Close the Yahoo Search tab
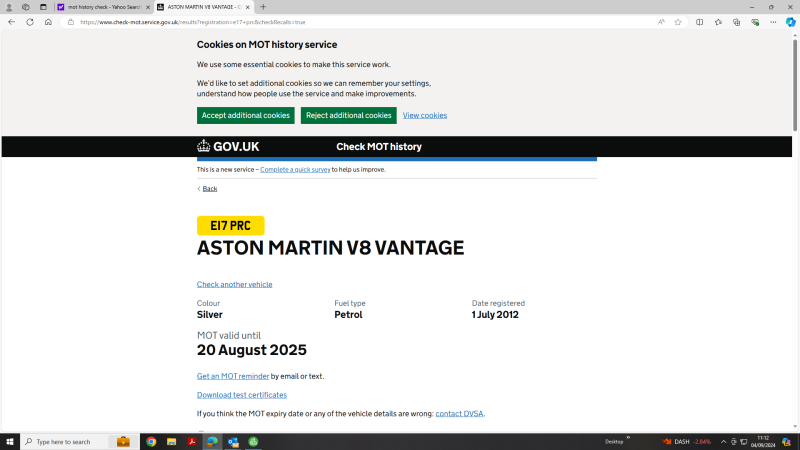 point(148,7)
